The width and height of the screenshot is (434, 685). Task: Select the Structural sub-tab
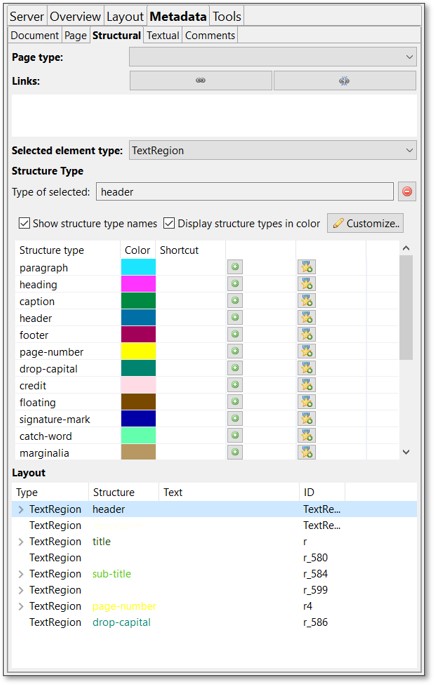tap(117, 35)
